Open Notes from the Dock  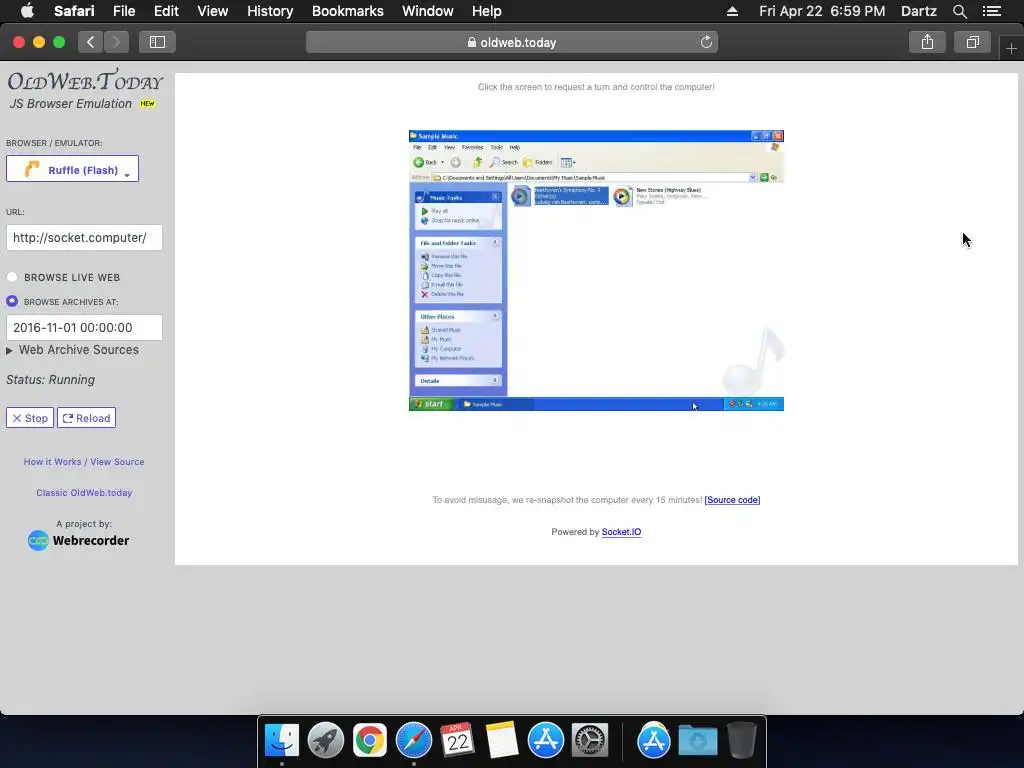[x=502, y=741]
